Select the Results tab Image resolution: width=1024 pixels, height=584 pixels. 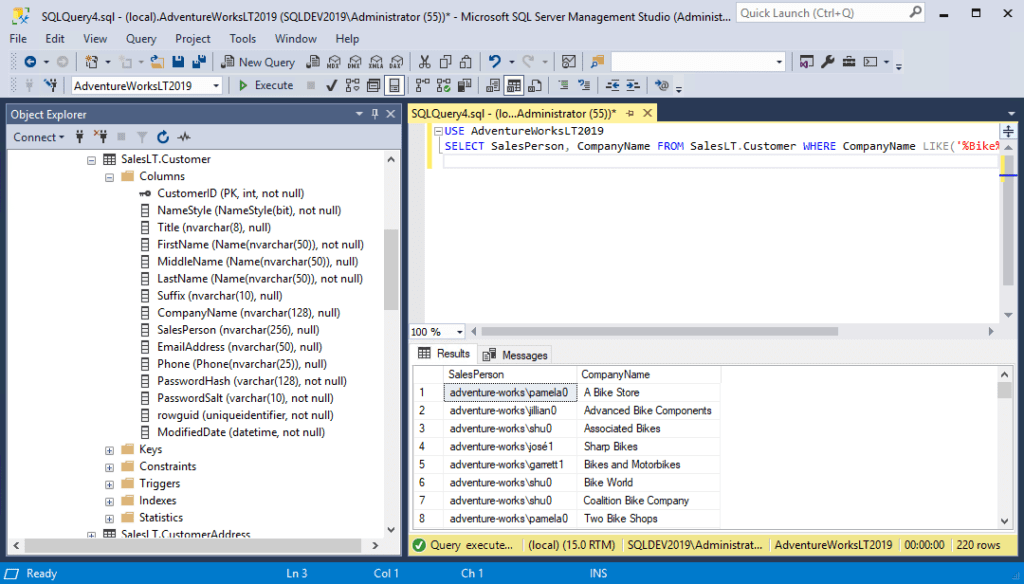[x=444, y=353]
